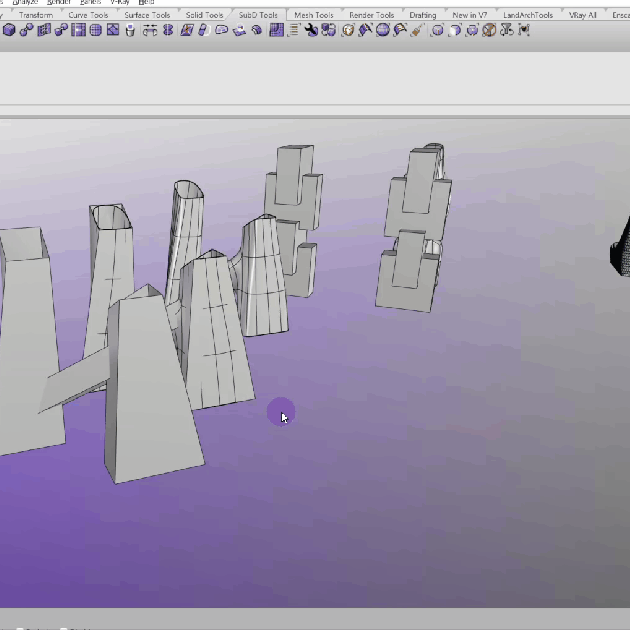Open the V-Ray menu

120,3
